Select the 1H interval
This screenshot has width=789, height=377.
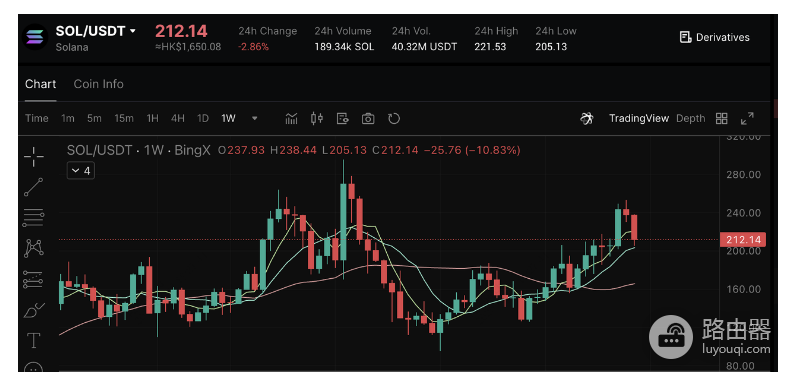coord(152,119)
